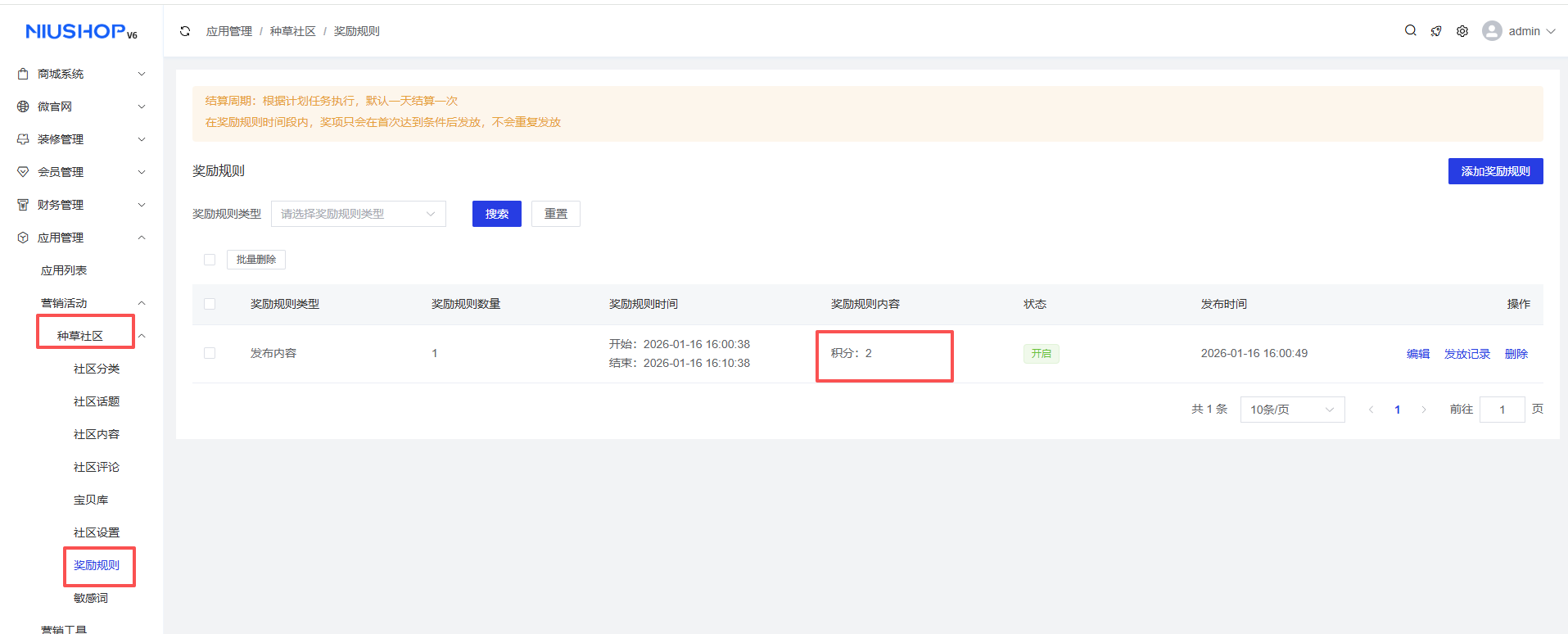Click the 财务管理 sidebar icon
The image size is (1568, 634).
point(23,205)
